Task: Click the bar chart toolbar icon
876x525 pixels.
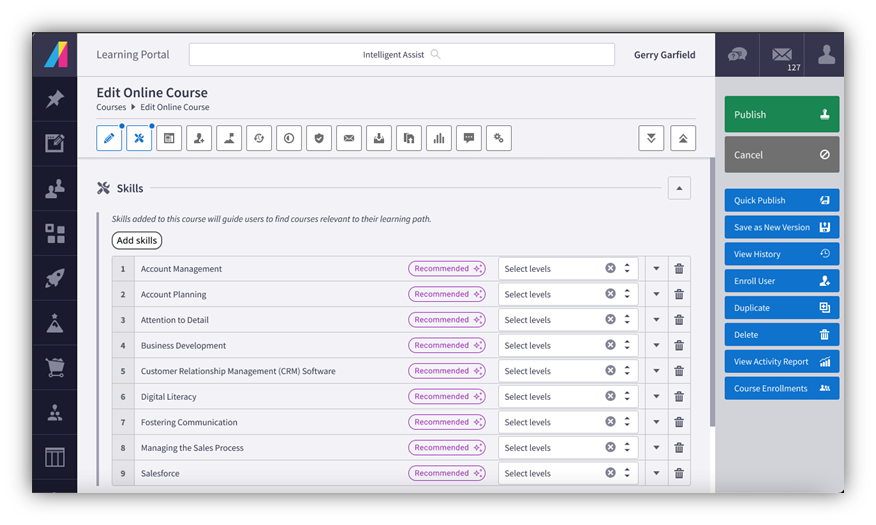Action: [x=439, y=138]
